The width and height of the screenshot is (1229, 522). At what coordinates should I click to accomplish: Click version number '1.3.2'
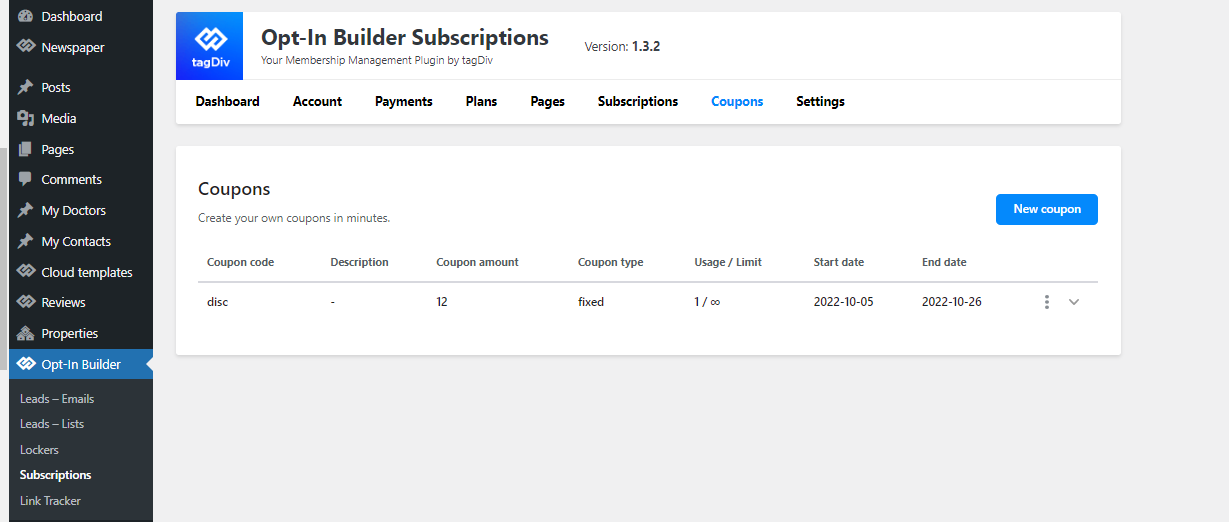click(x=646, y=46)
